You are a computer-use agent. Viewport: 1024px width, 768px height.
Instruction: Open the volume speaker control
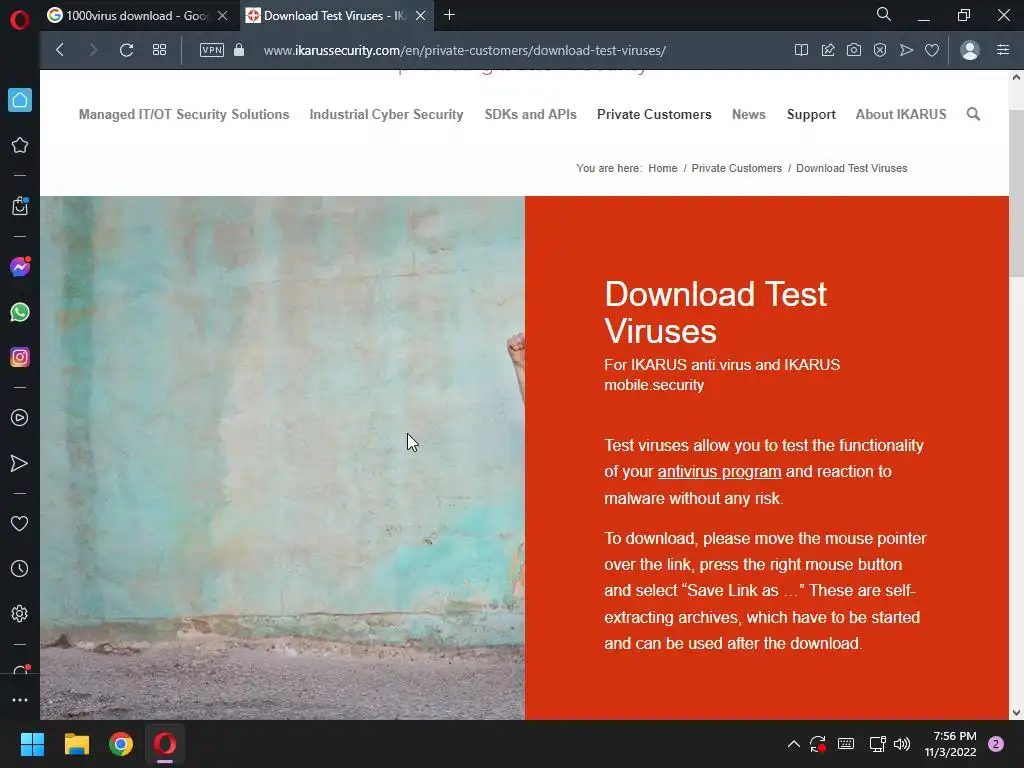(902, 744)
